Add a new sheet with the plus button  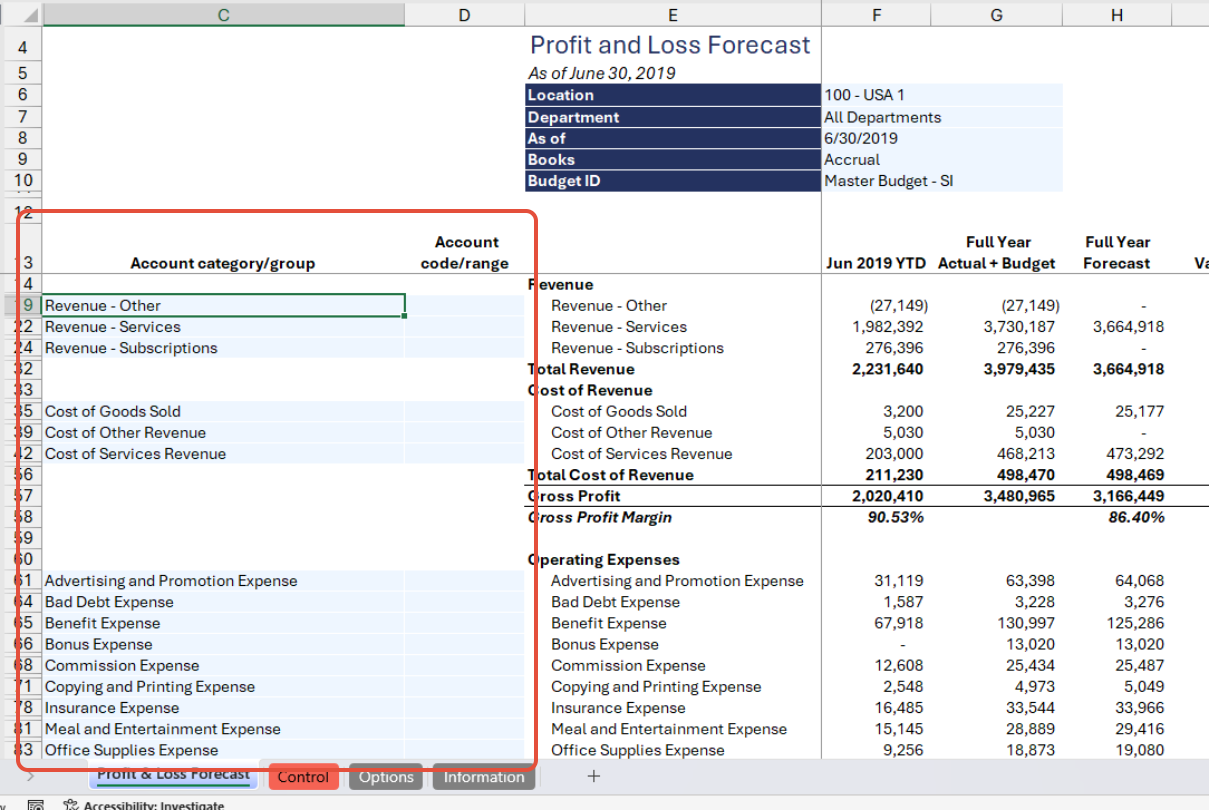point(593,776)
